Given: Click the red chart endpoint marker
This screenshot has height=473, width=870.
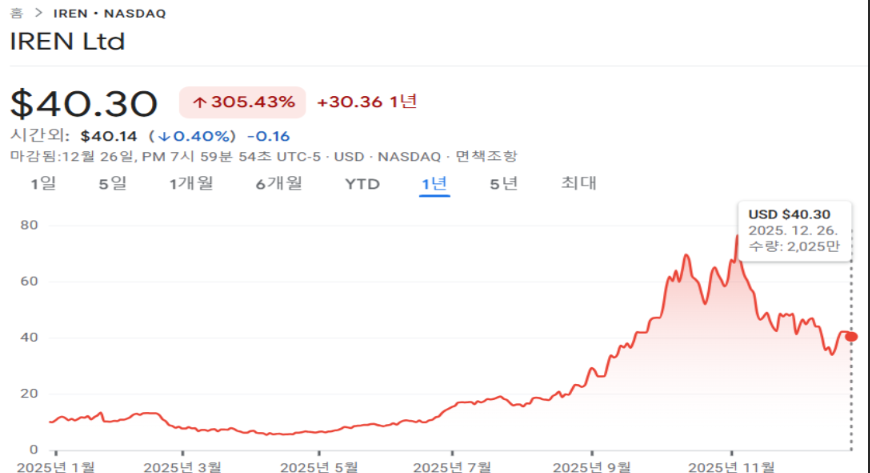Looking at the screenshot, I should pyautogui.click(x=851, y=336).
